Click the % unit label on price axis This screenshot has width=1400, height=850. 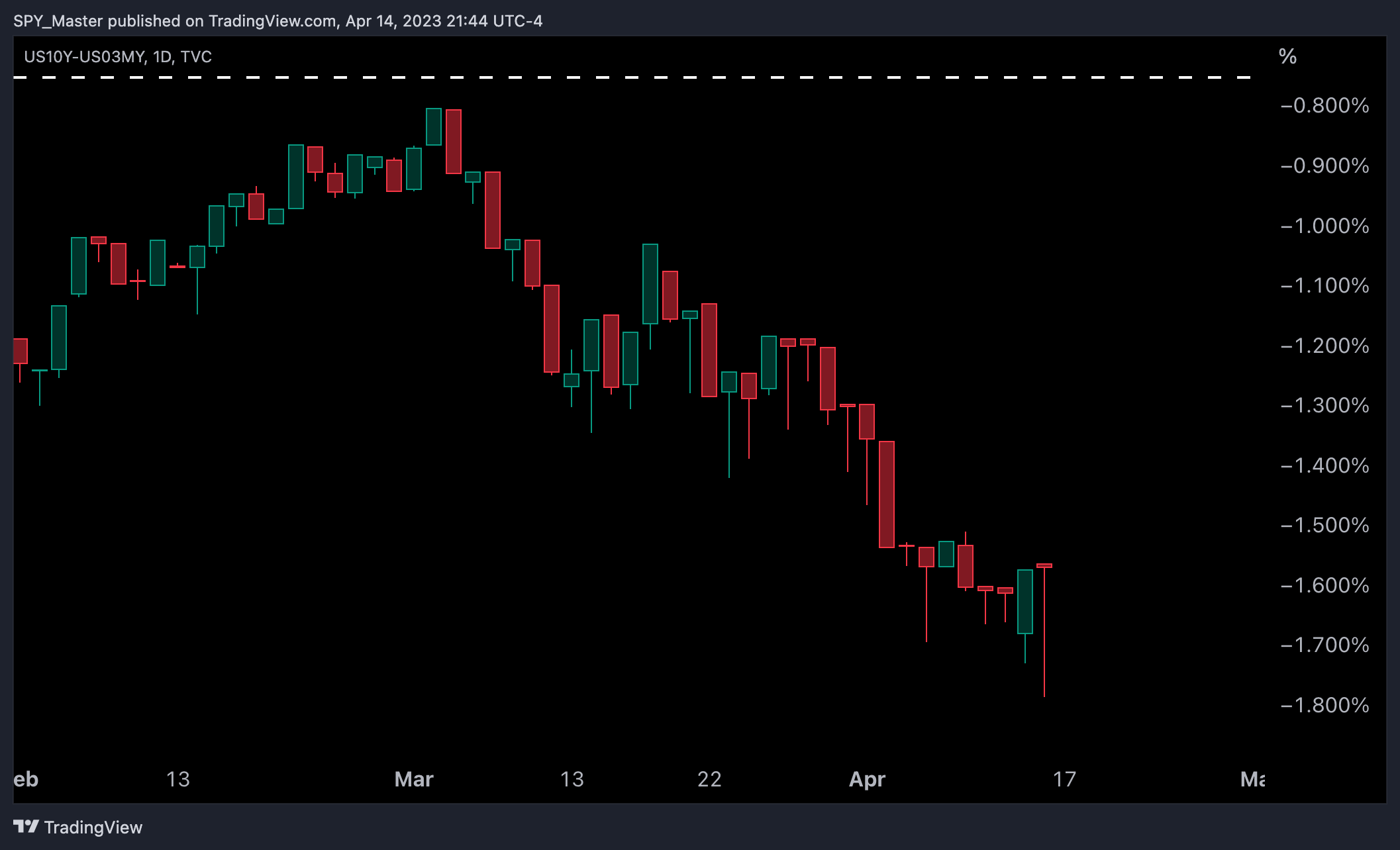tap(1287, 56)
